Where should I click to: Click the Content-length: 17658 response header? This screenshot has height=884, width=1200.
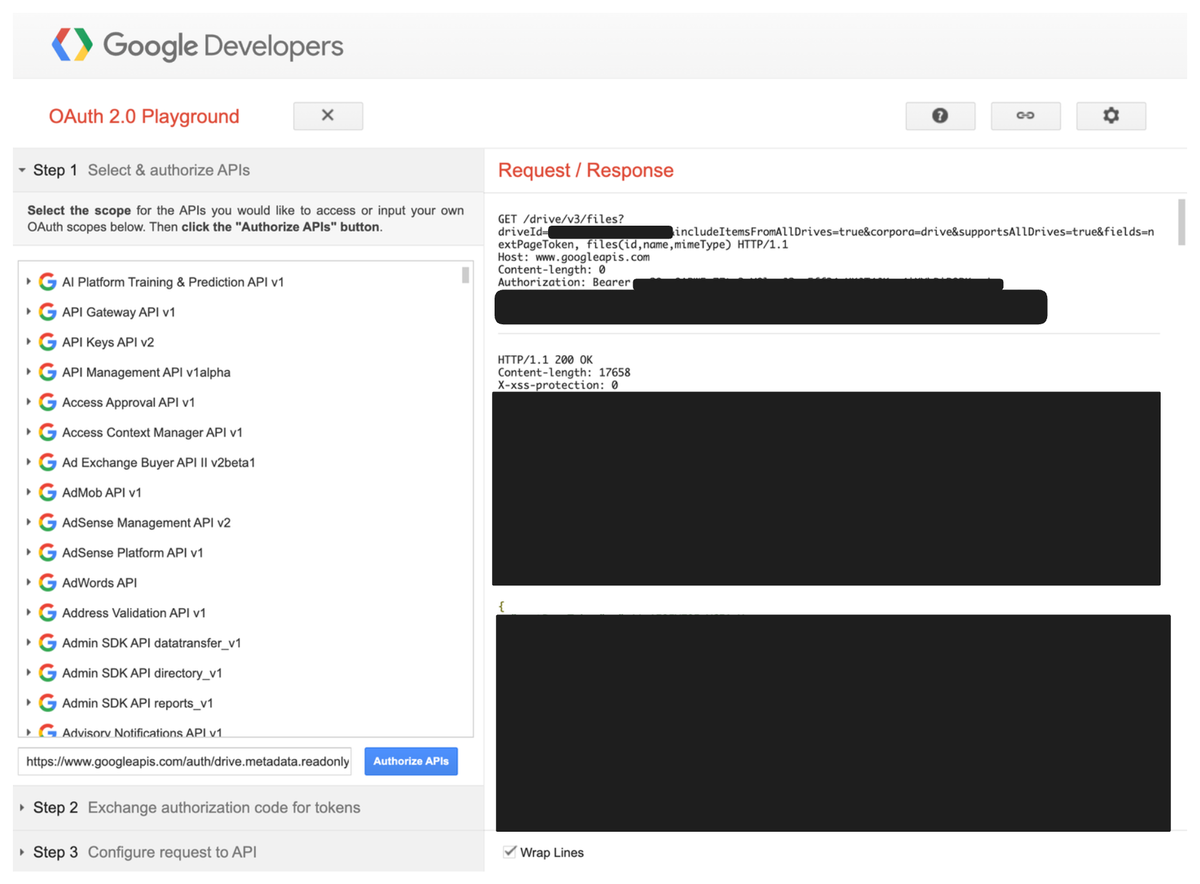564,372
